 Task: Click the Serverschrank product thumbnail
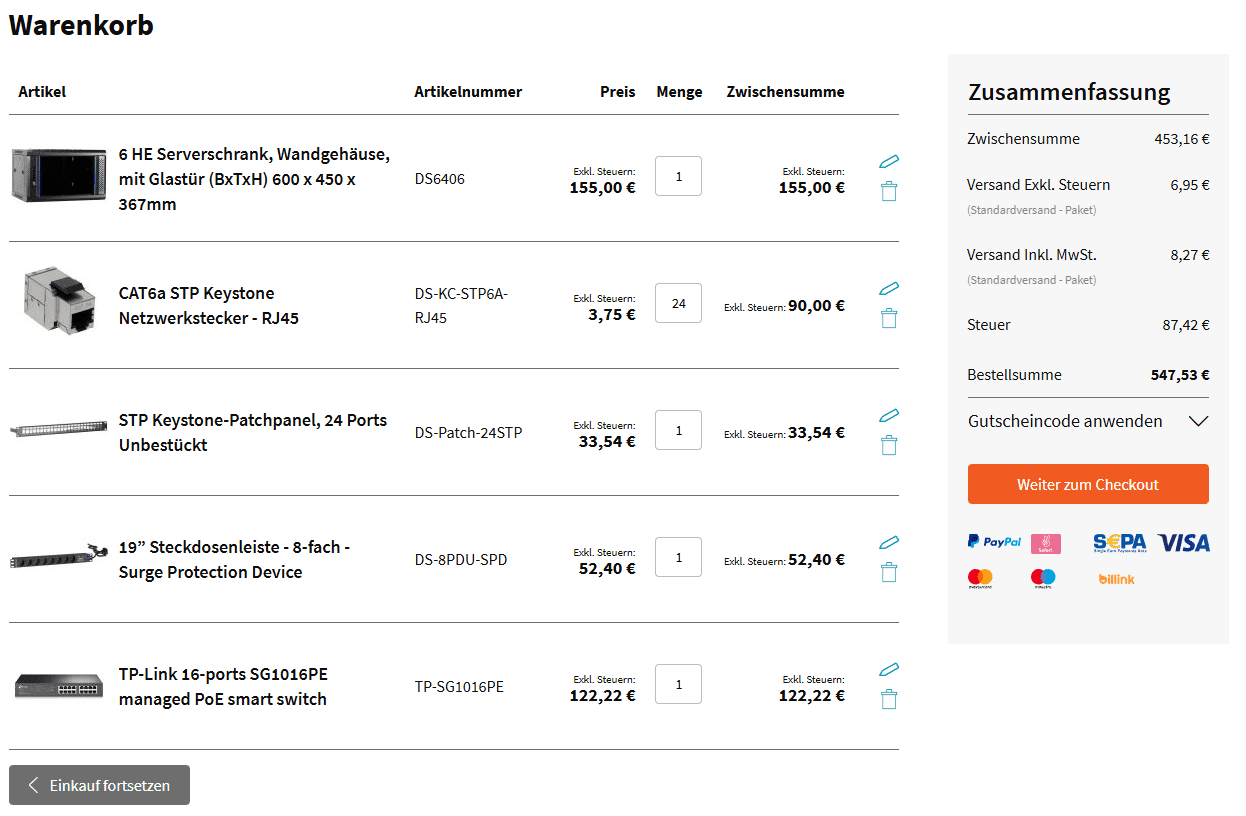[59, 176]
